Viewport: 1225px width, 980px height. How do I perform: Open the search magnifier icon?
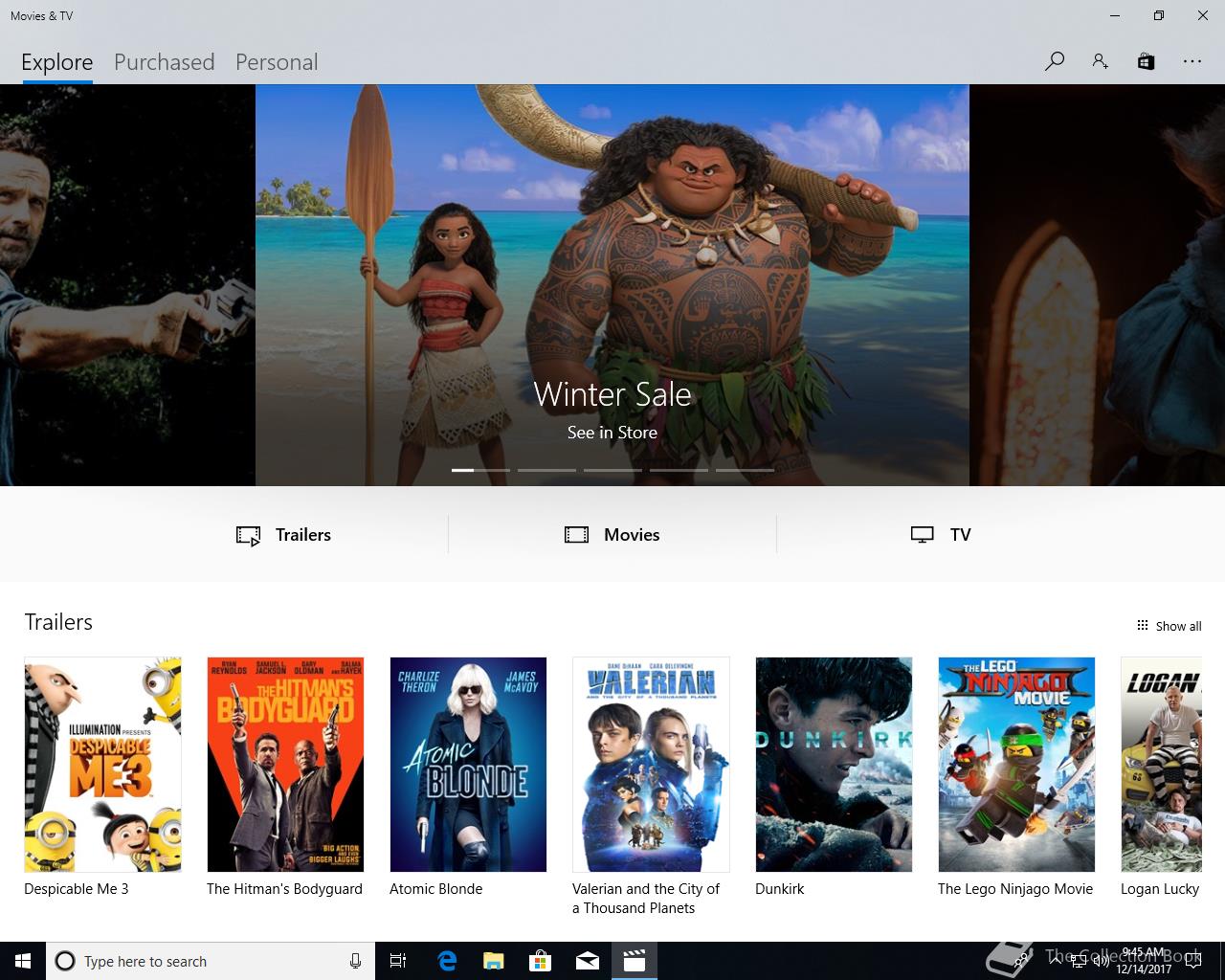pyautogui.click(x=1055, y=61)
